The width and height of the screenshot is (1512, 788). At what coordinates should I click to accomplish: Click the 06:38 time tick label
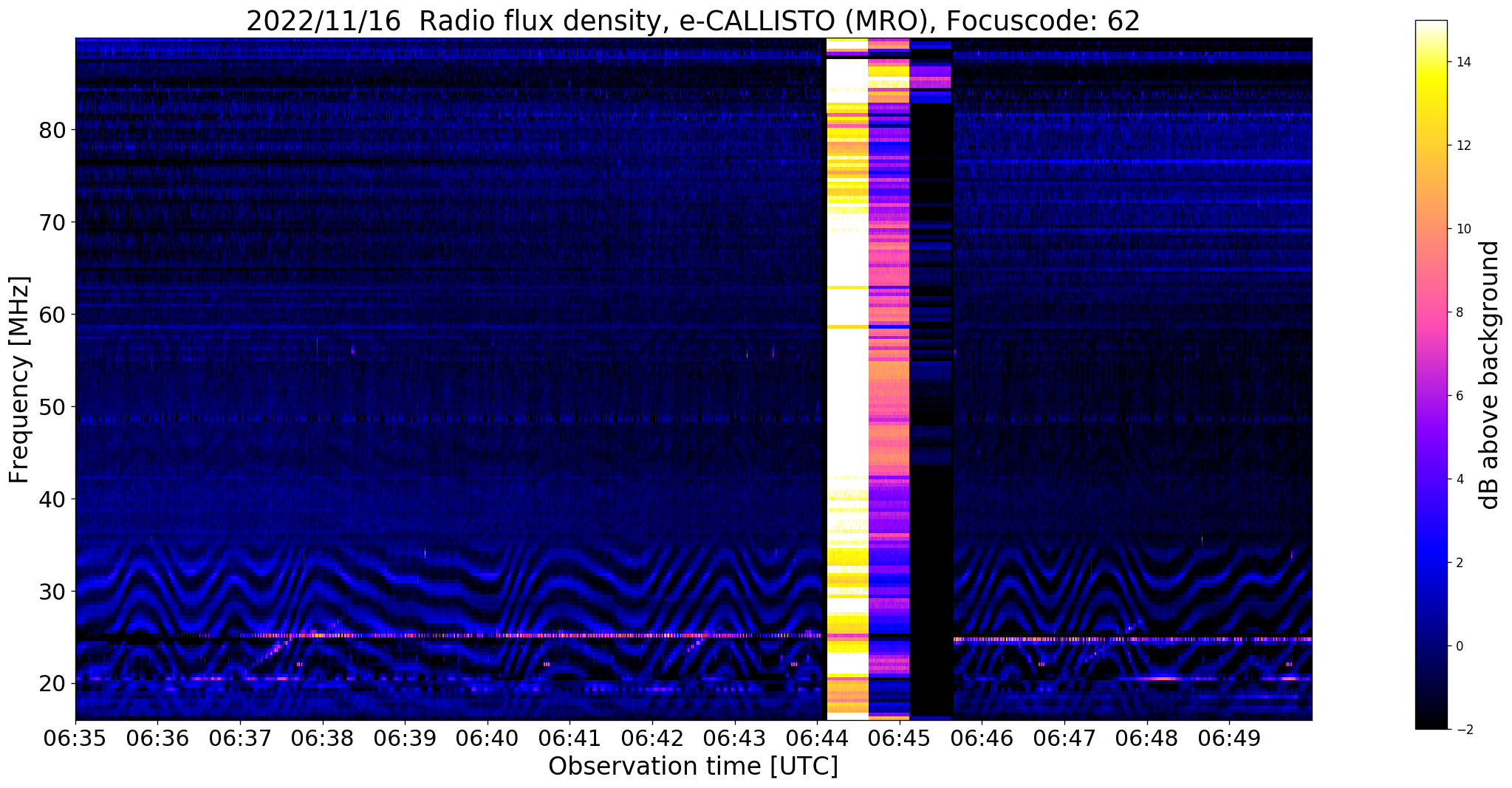tap(323, 739)
